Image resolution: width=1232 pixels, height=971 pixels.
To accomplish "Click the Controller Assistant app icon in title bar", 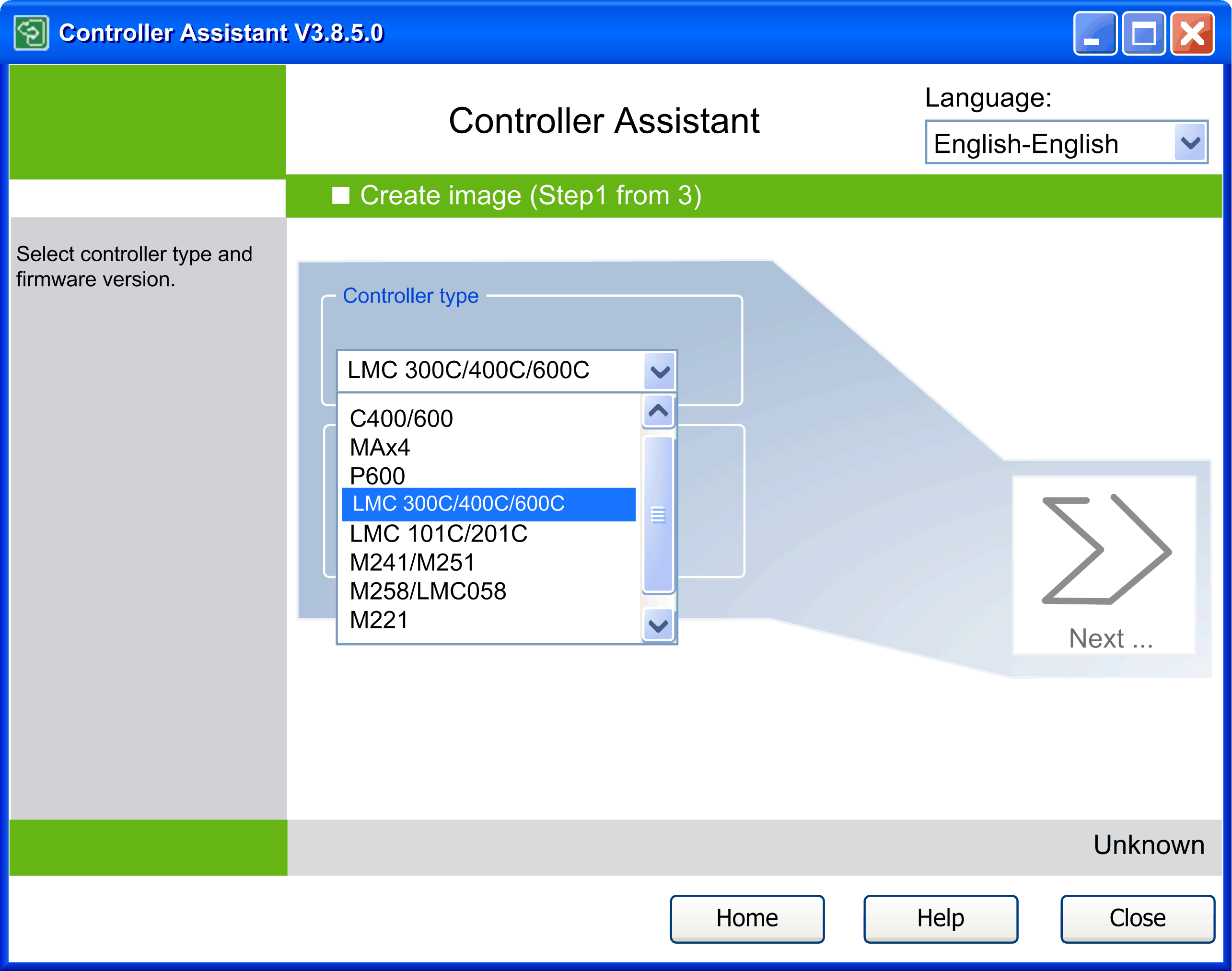I will point(31,33).
